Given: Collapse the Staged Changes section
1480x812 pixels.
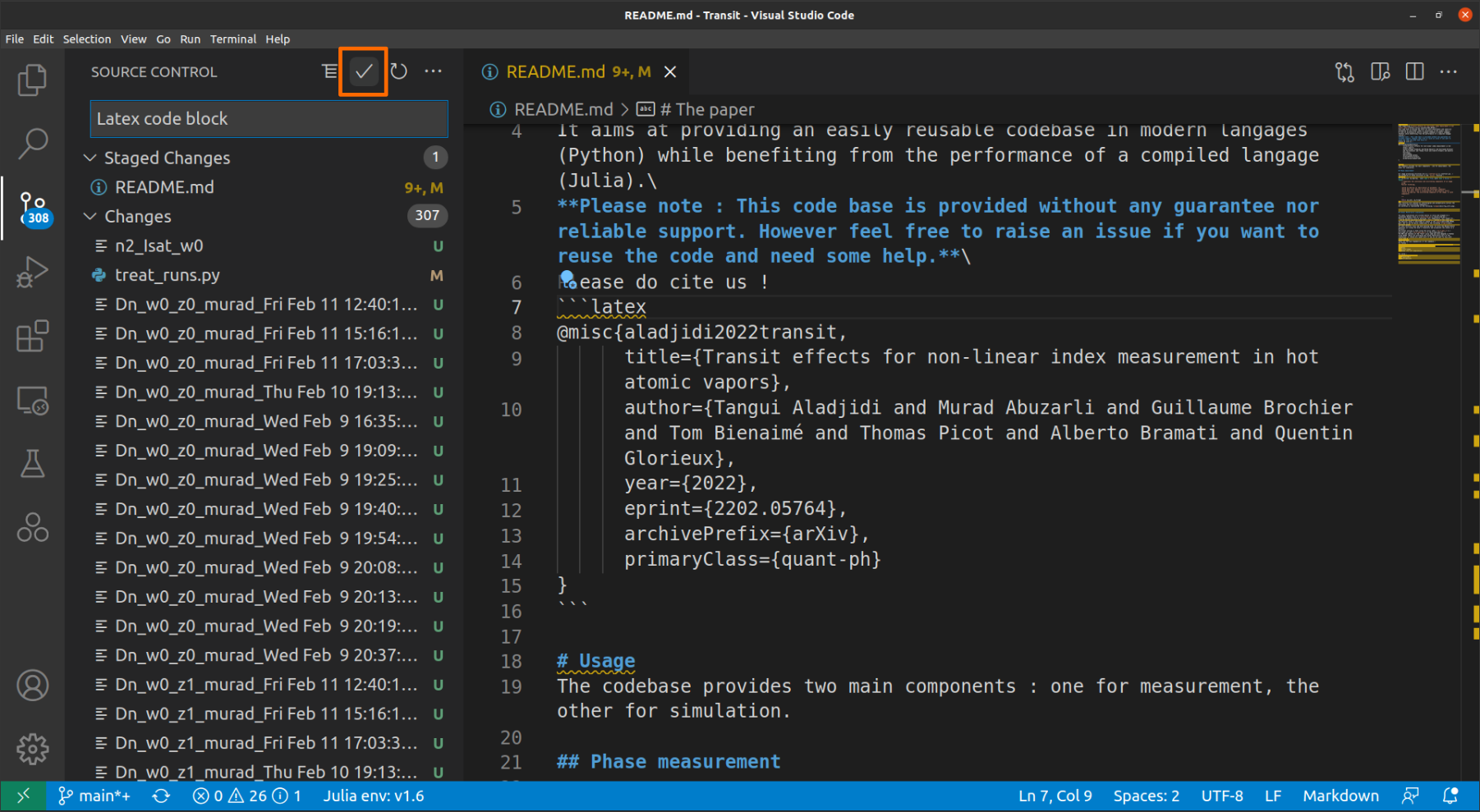Looking at the screenshot, I should pyautogui.click(x=90, y=158).
